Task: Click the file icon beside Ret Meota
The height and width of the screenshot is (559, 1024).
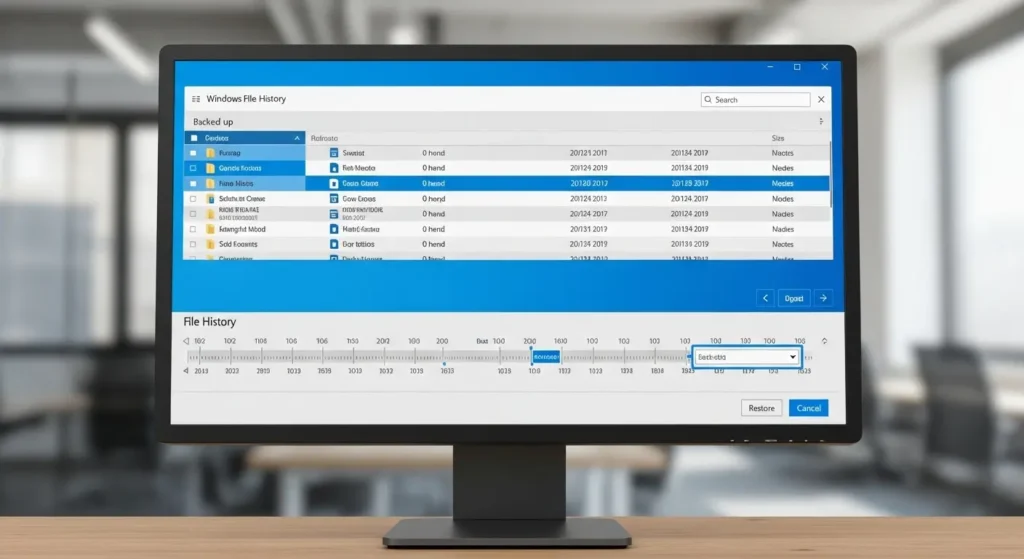Action: (334, 168)
